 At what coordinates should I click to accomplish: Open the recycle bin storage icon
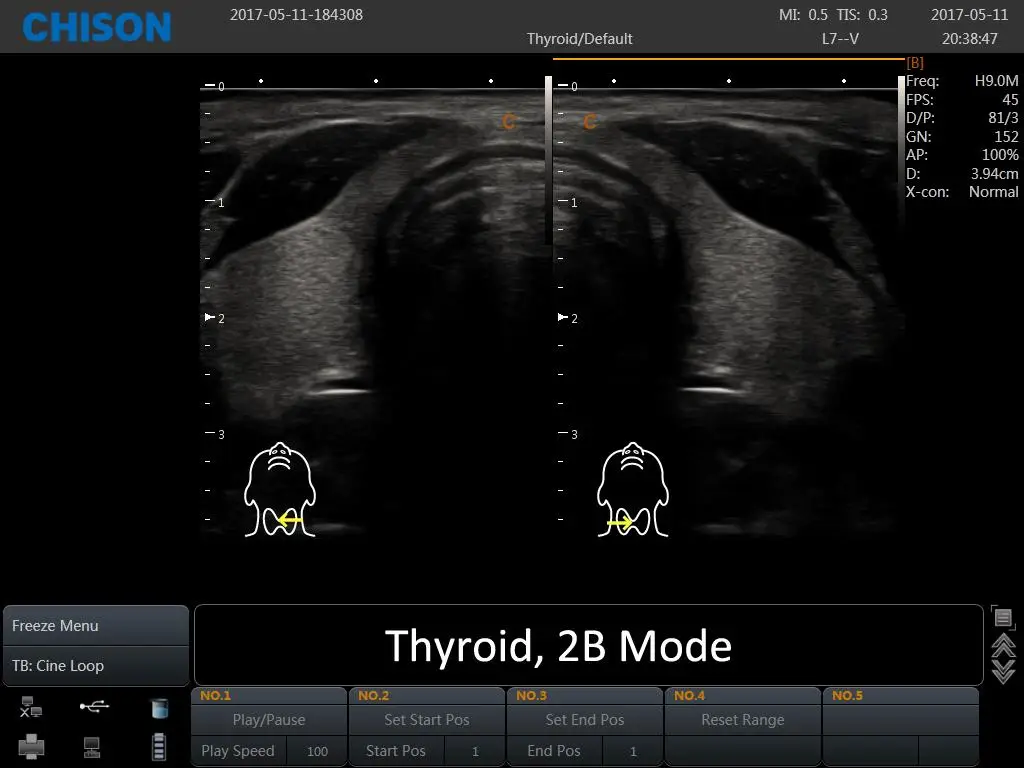tap(158, 708)
